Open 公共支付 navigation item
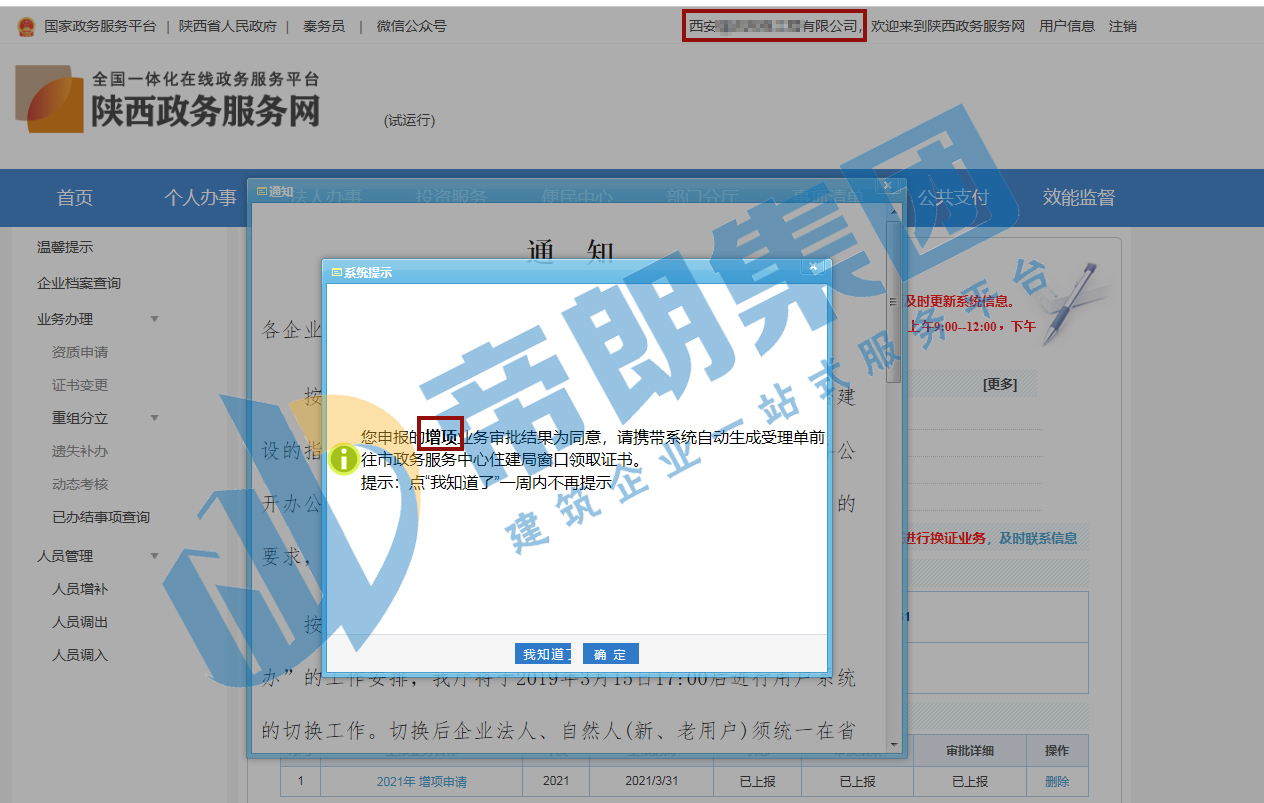1264x803 pixels. point(953,198)
